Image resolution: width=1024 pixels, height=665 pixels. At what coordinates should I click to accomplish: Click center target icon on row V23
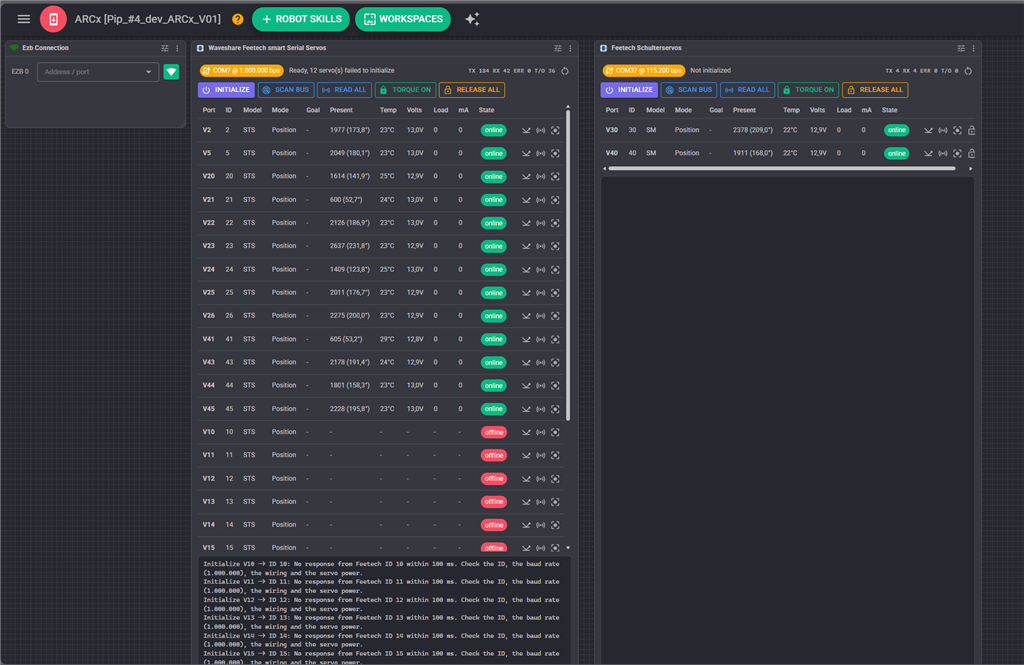tap(555, 246)
